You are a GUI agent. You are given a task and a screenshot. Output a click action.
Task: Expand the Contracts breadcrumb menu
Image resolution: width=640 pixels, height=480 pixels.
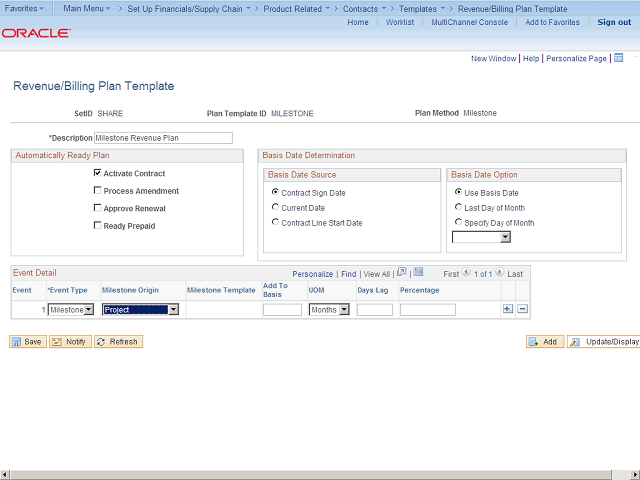[x=364, y=9]
